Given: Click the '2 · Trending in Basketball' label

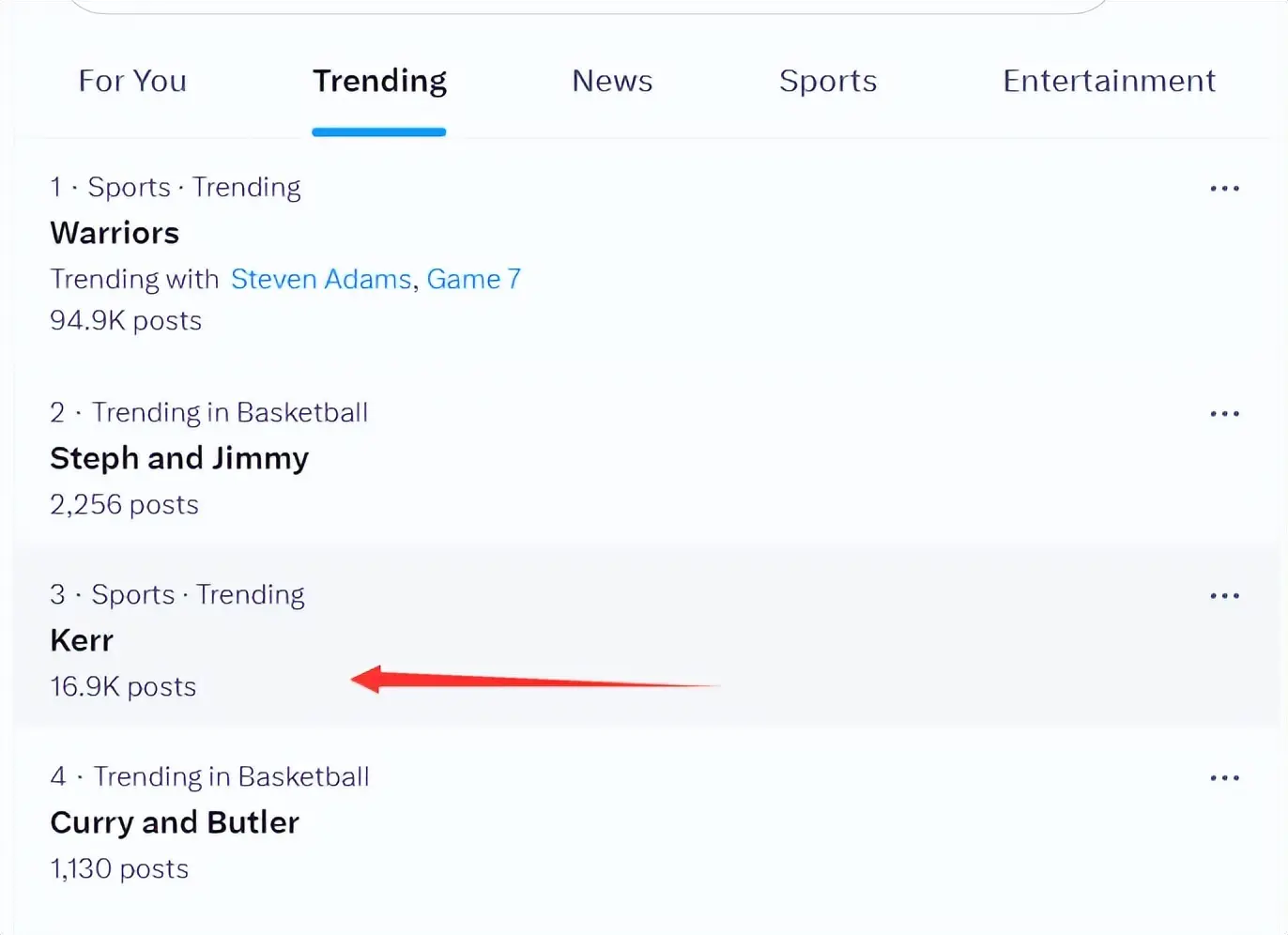Looking at the screenshot, I should [208, 413].
